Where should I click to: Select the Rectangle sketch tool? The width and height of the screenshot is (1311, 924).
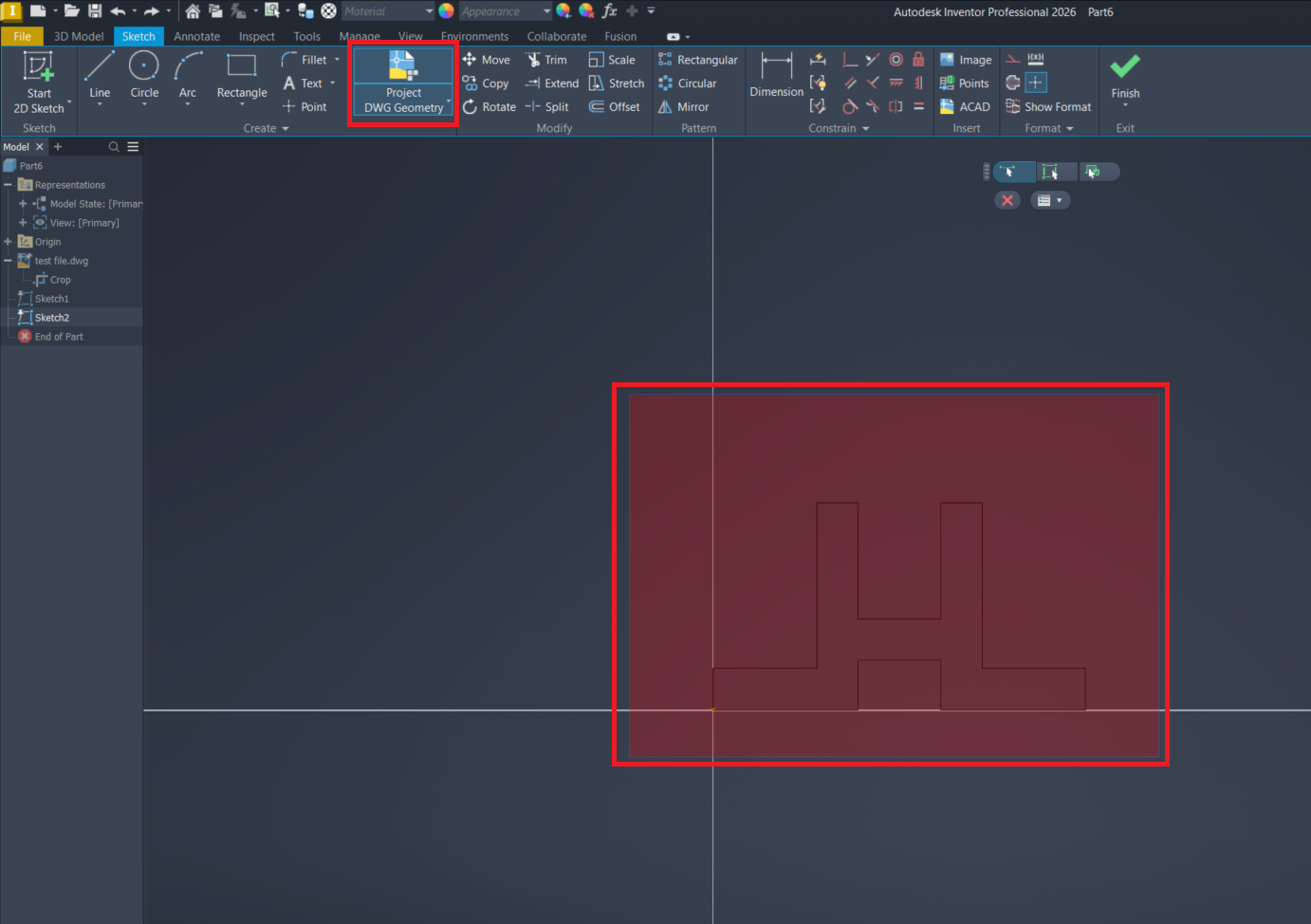coord(242,76)
